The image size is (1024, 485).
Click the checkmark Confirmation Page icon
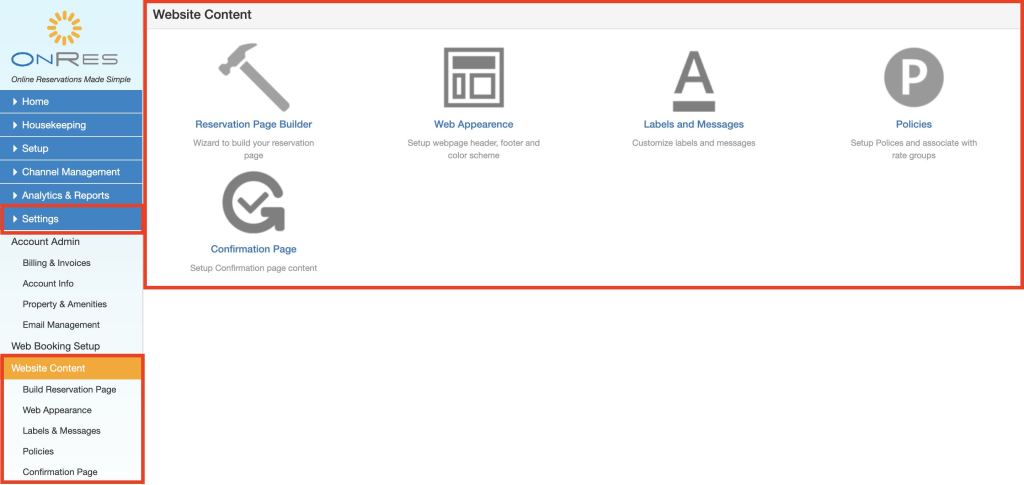253,202
